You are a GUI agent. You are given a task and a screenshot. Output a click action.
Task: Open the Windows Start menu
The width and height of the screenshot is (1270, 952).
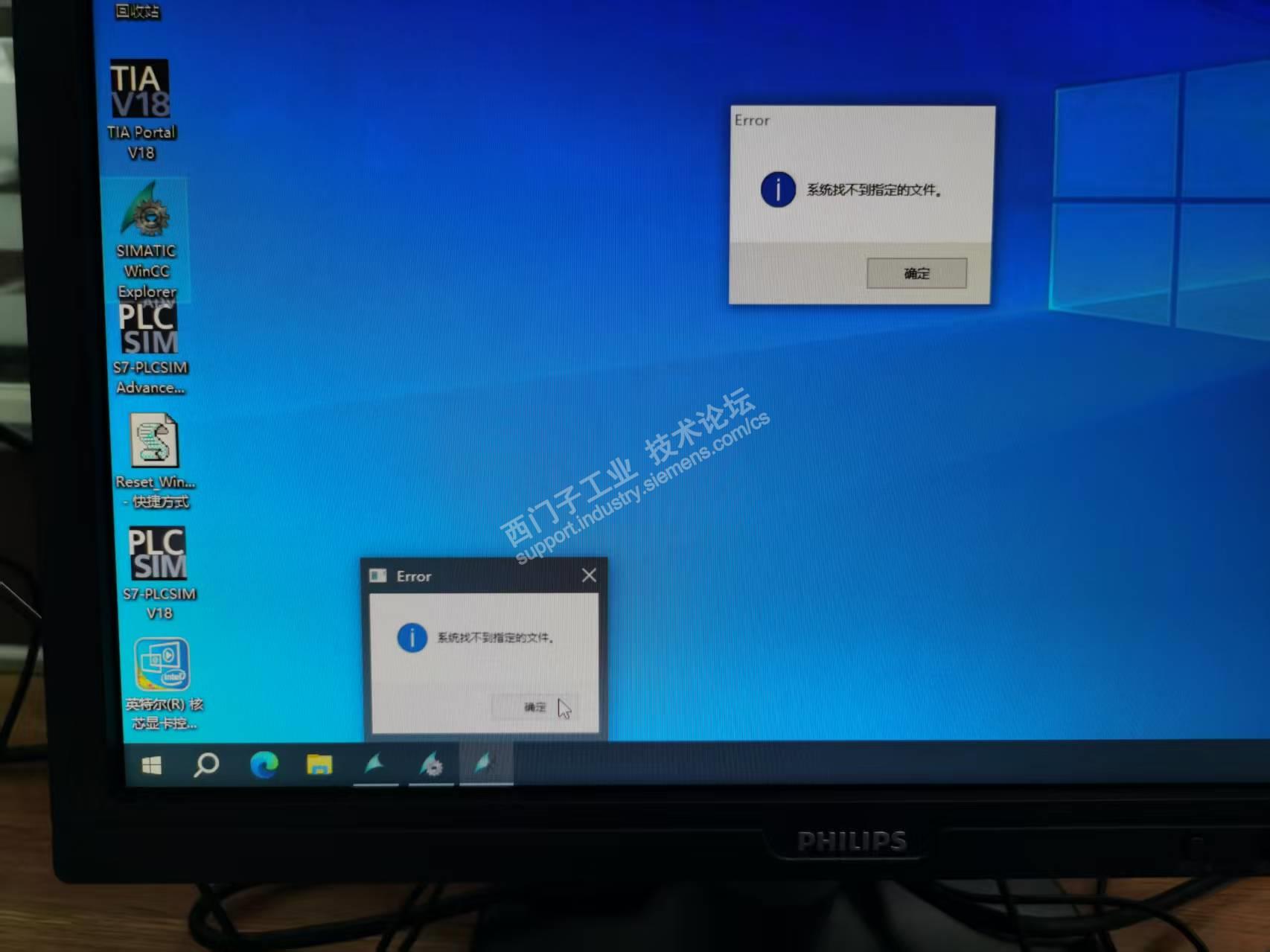151,765
